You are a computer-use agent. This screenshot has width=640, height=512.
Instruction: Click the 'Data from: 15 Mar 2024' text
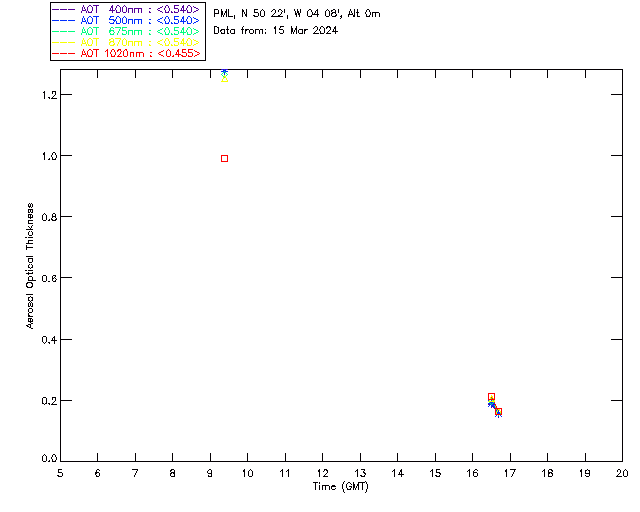pos(276,31)
